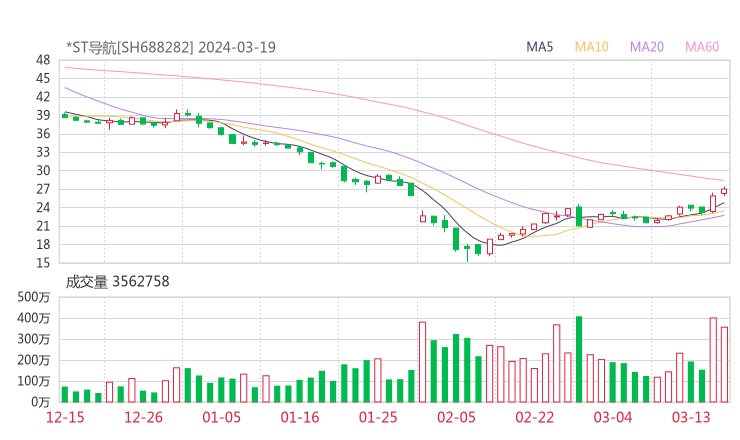Viewport: 740px width, 440px height.
Task: Click the 200万 volume axis label
Action: (34, 360)
